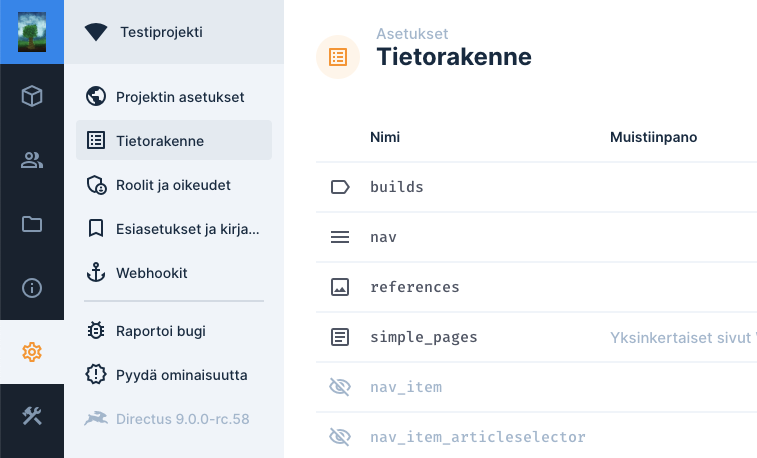Click the anchor icon for Webhookit
This screenshot has height=458, width=757.
[96, 273]
